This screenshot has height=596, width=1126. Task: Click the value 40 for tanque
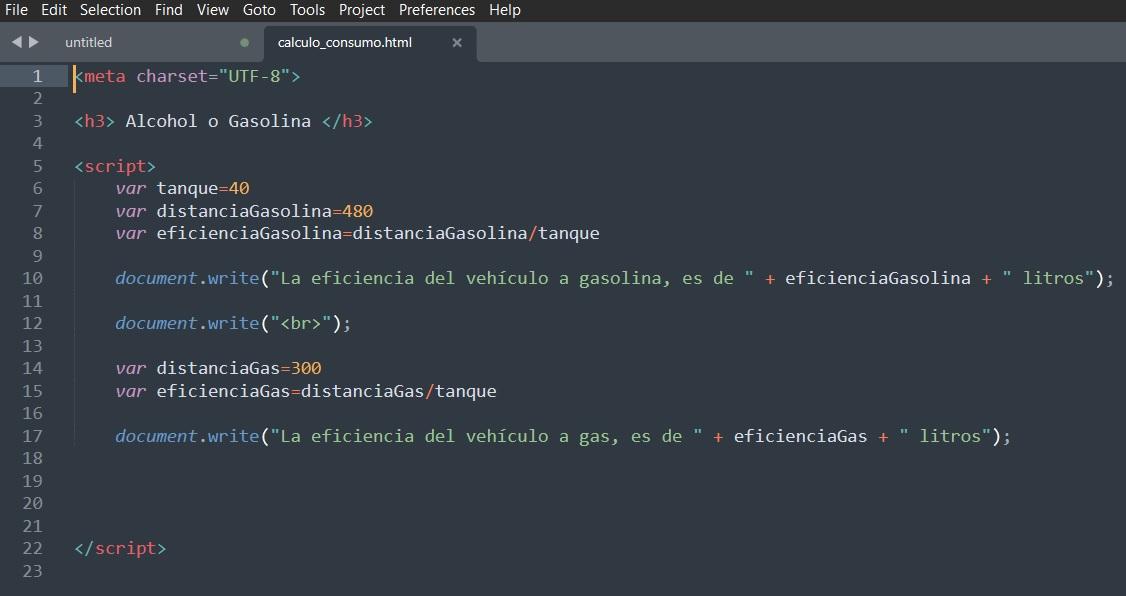click(239, 188)
